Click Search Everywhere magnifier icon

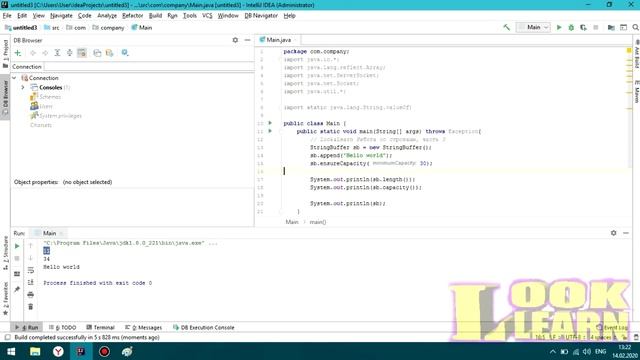click(636, 27)
